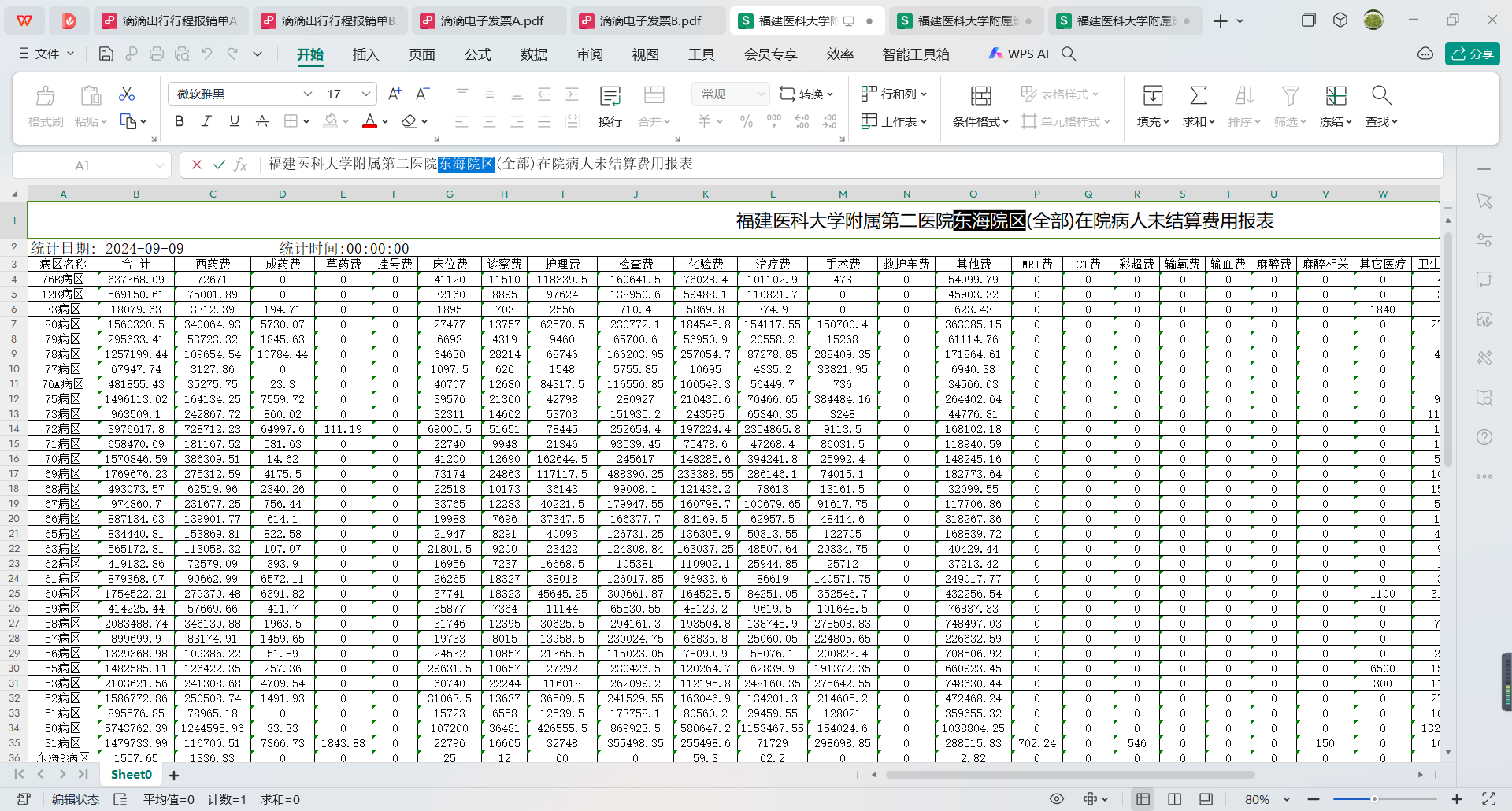Screen dimensions: 1512x811
Task: Apply the red font color A
Action: click(369, 121)
